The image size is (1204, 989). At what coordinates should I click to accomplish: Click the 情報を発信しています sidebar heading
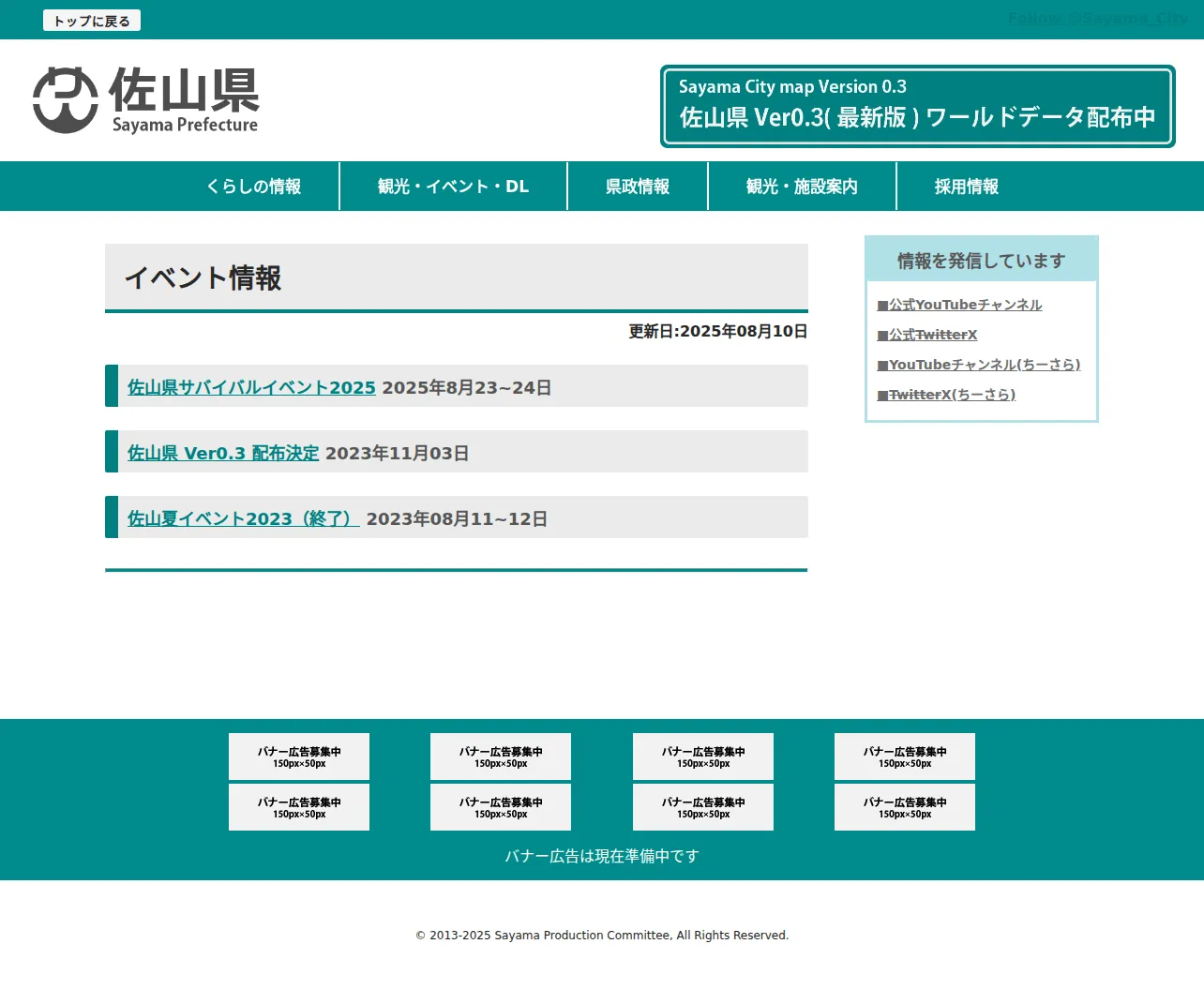coord(981,261)
